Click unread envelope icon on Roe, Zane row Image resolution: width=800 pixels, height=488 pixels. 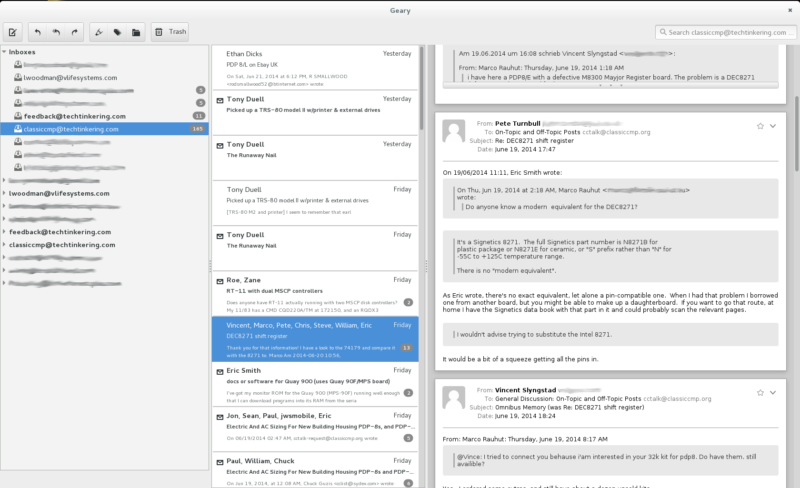point(220,281)
